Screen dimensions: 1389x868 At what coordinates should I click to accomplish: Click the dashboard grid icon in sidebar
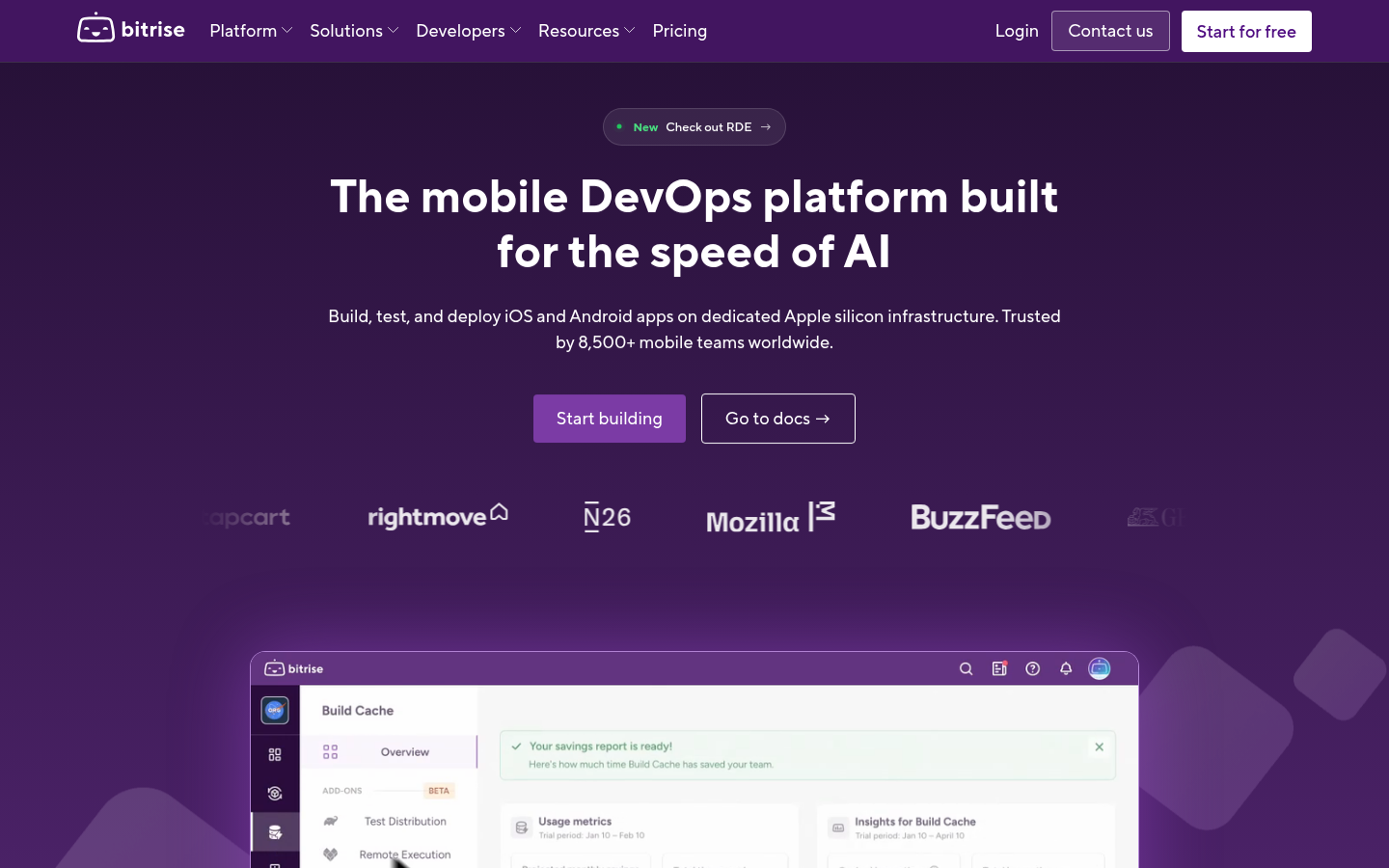pos(275,754)
